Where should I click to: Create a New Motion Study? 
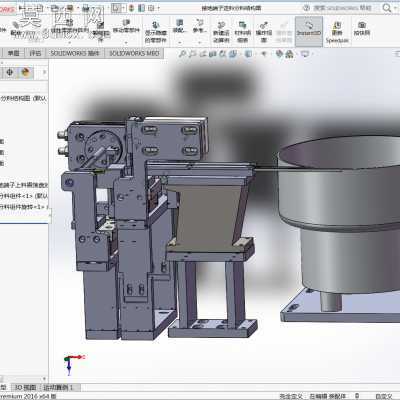[221, 32]
